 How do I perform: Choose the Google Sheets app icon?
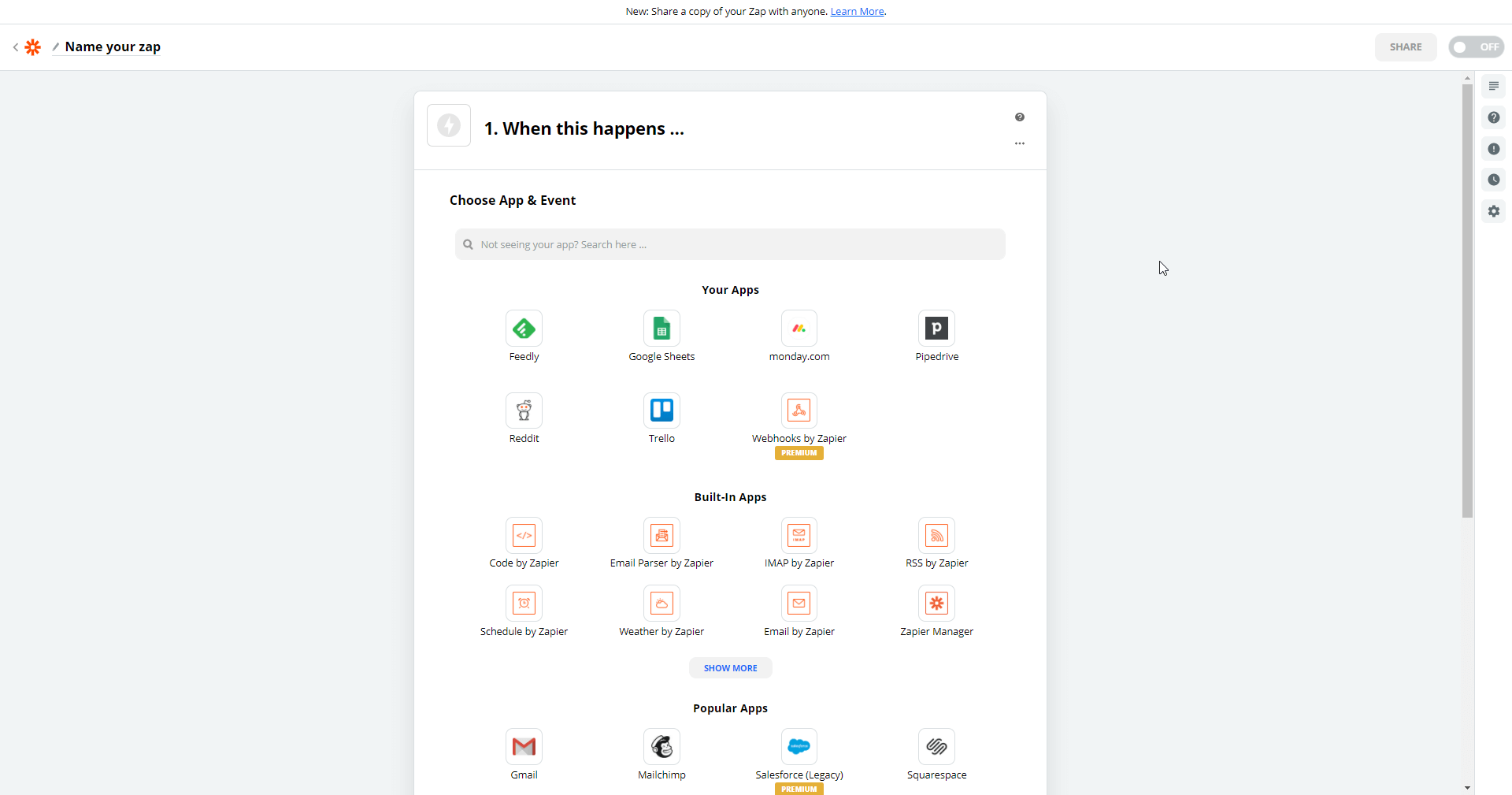661,329
